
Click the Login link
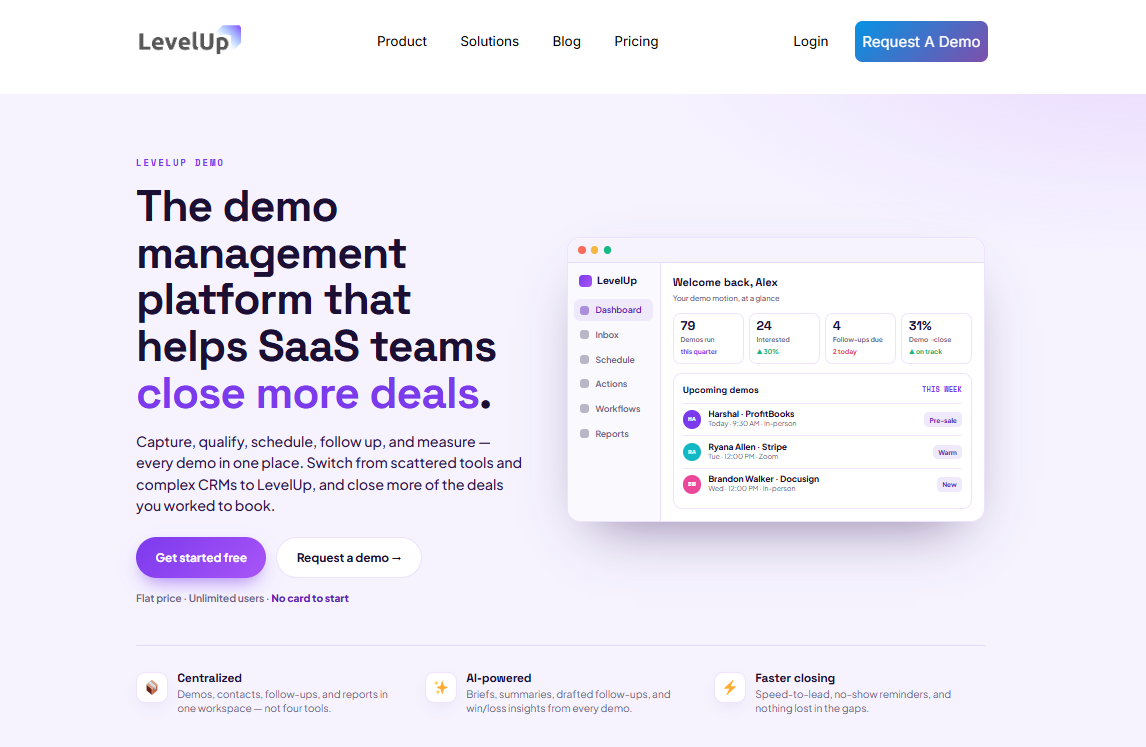pos(811,42)
